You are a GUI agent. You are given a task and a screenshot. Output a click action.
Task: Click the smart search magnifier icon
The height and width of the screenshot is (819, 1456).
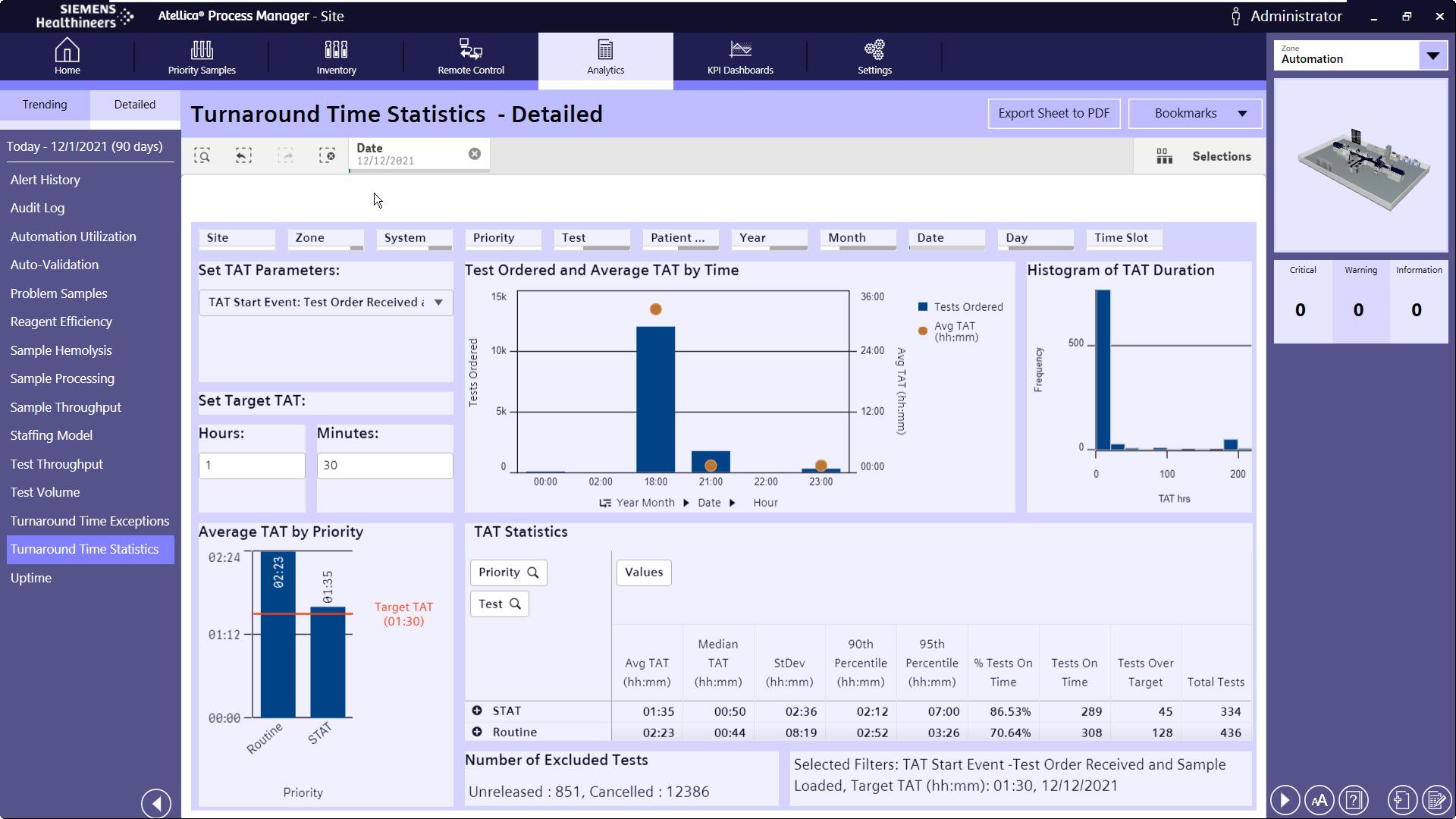202,156
